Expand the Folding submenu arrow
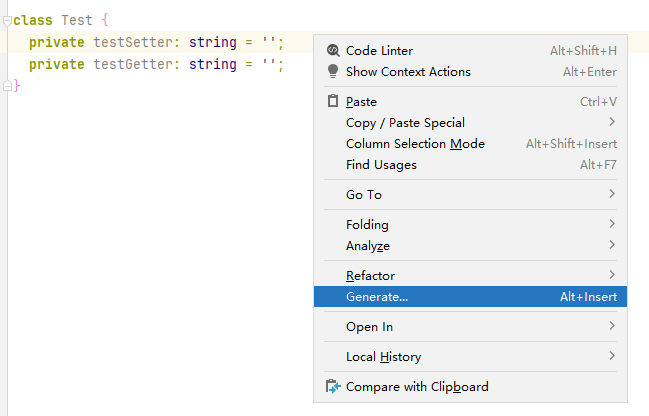The image size is (649, 416). point(612,224)
